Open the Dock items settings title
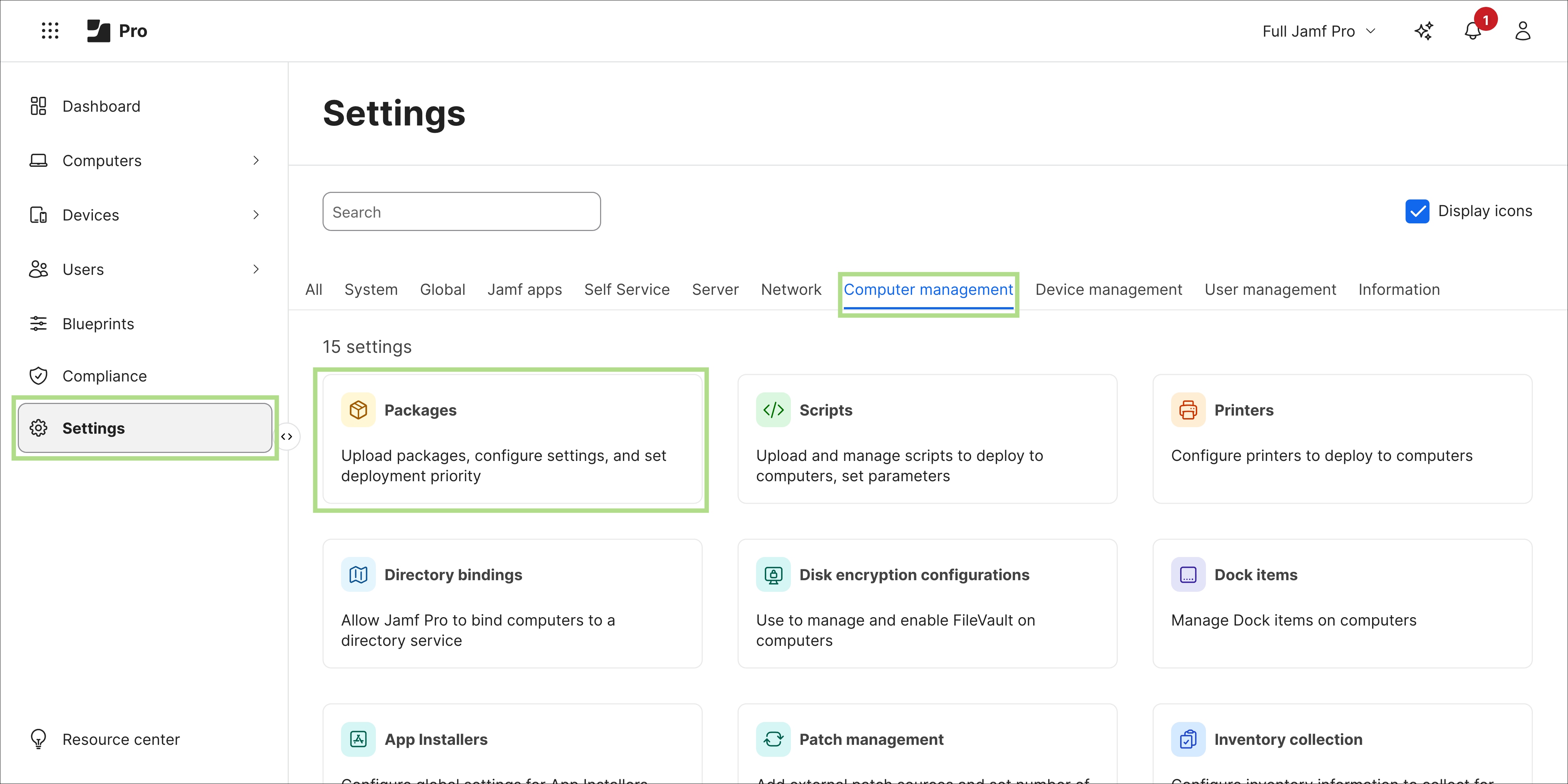Viewport: 1568px width, 784px height. click(x=1256, y=575)
